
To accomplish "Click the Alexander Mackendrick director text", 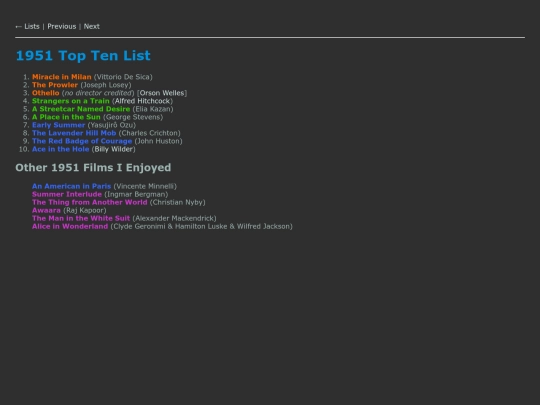I will 174,218.
